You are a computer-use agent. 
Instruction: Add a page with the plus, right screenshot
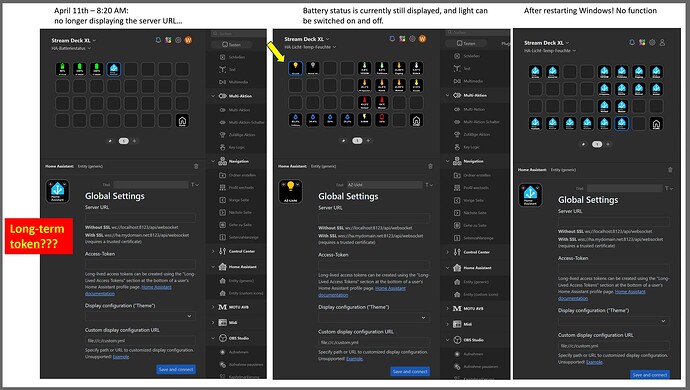point(608,144)
